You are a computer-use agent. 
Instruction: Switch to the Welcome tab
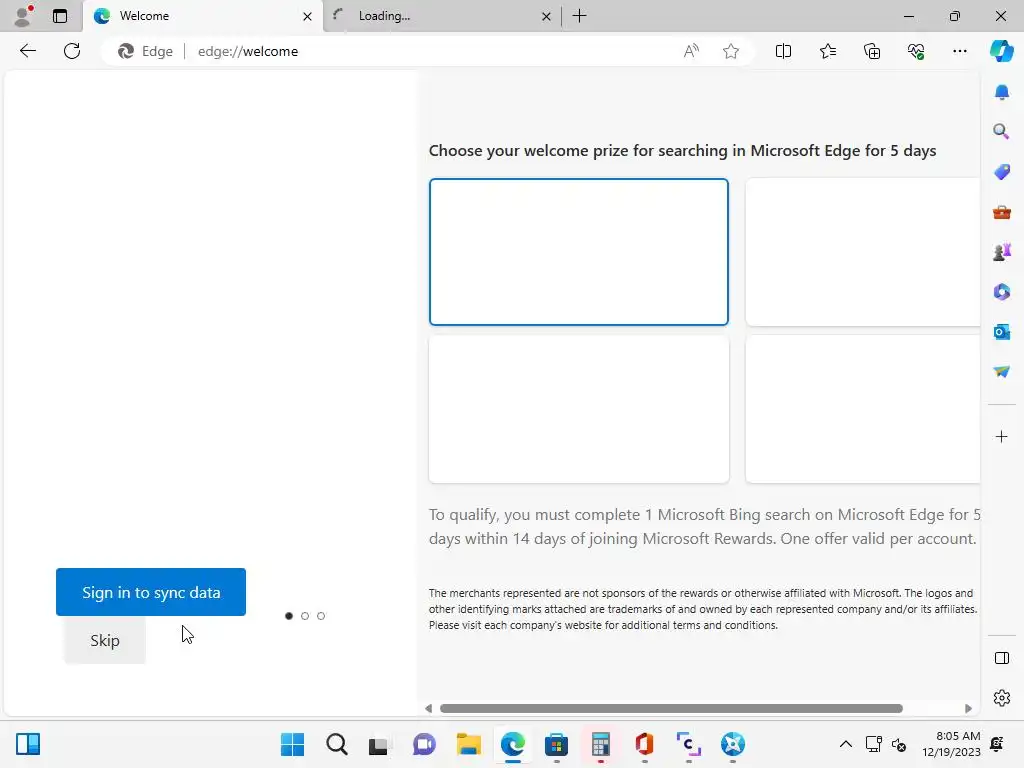(x=202, y=16)
